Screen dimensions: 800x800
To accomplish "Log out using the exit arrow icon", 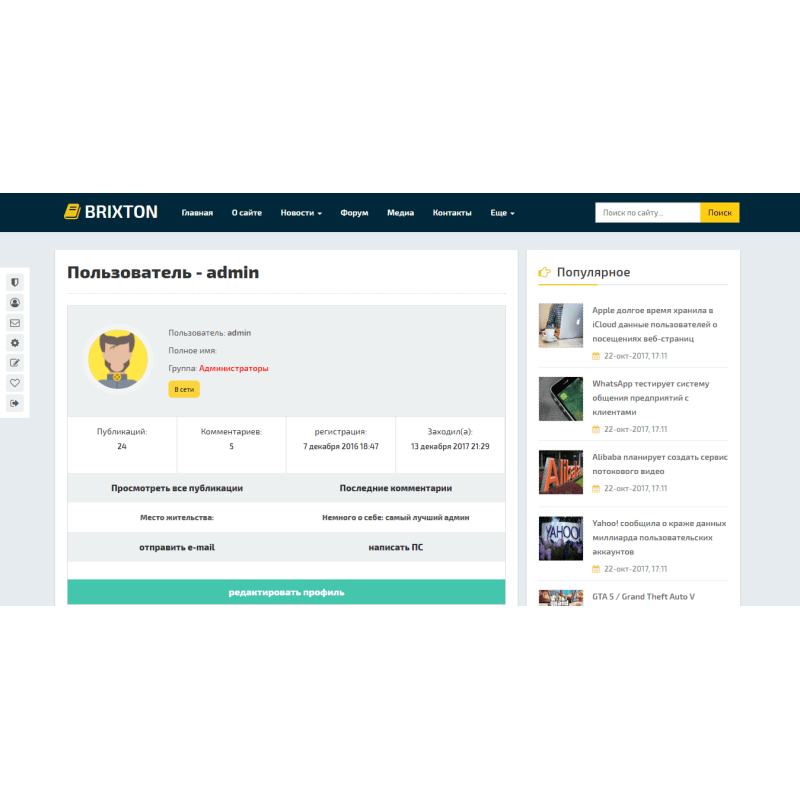I will 14,403.
